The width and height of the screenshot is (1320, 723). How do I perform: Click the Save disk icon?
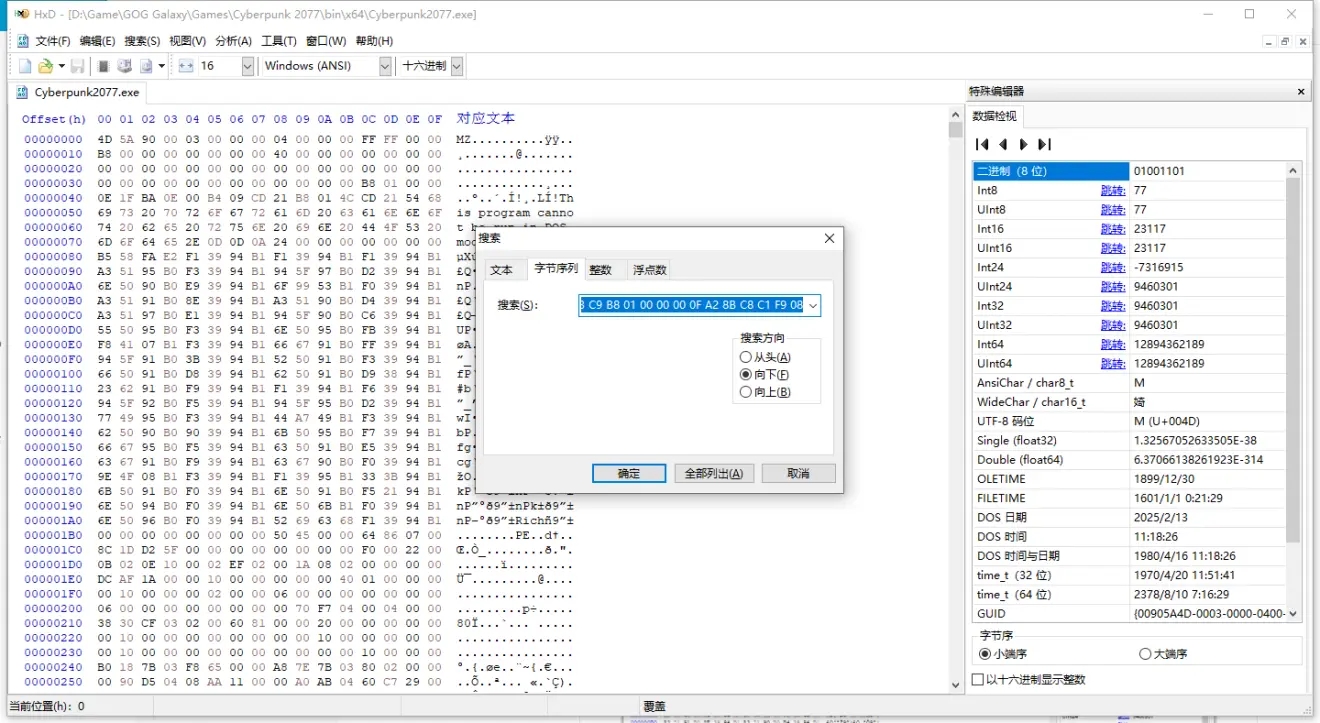77,66
